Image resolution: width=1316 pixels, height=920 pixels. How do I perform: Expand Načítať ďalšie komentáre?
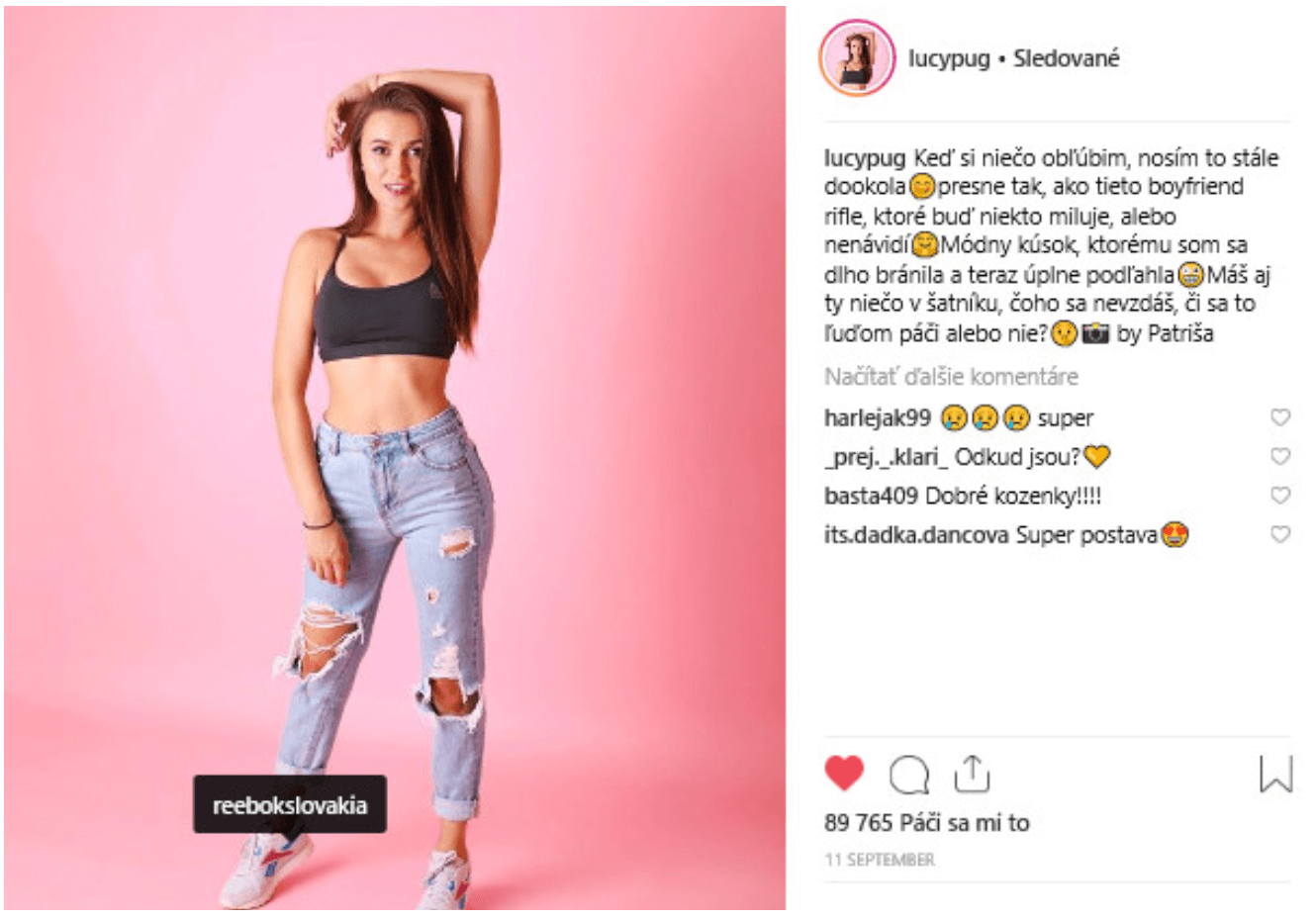point(951,377)
